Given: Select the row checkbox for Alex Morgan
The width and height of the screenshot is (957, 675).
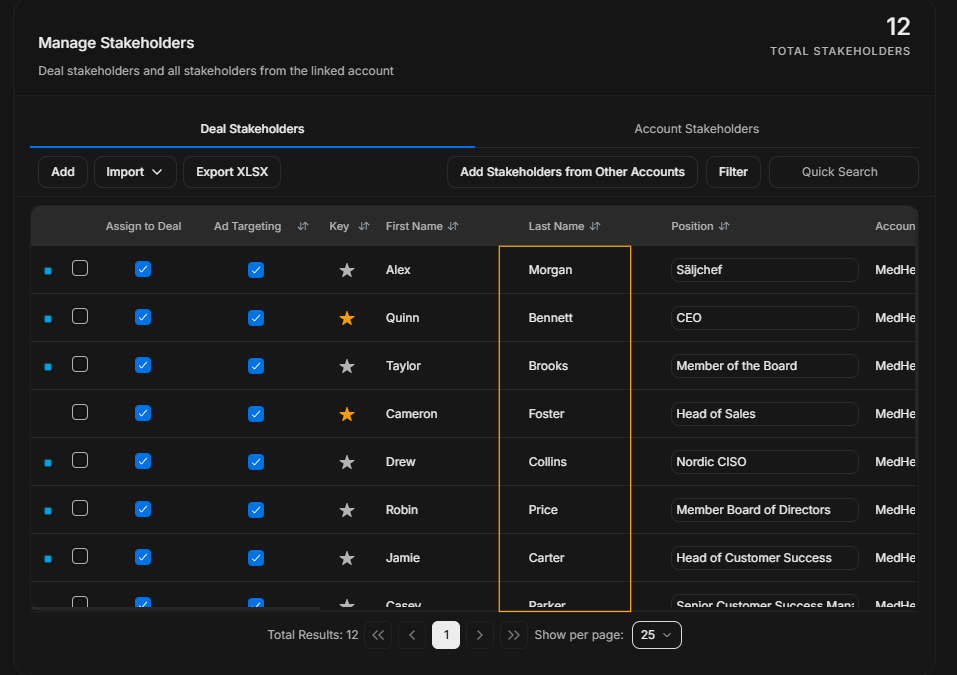Looking at the screenshot, I should click(x=80, y=269).
